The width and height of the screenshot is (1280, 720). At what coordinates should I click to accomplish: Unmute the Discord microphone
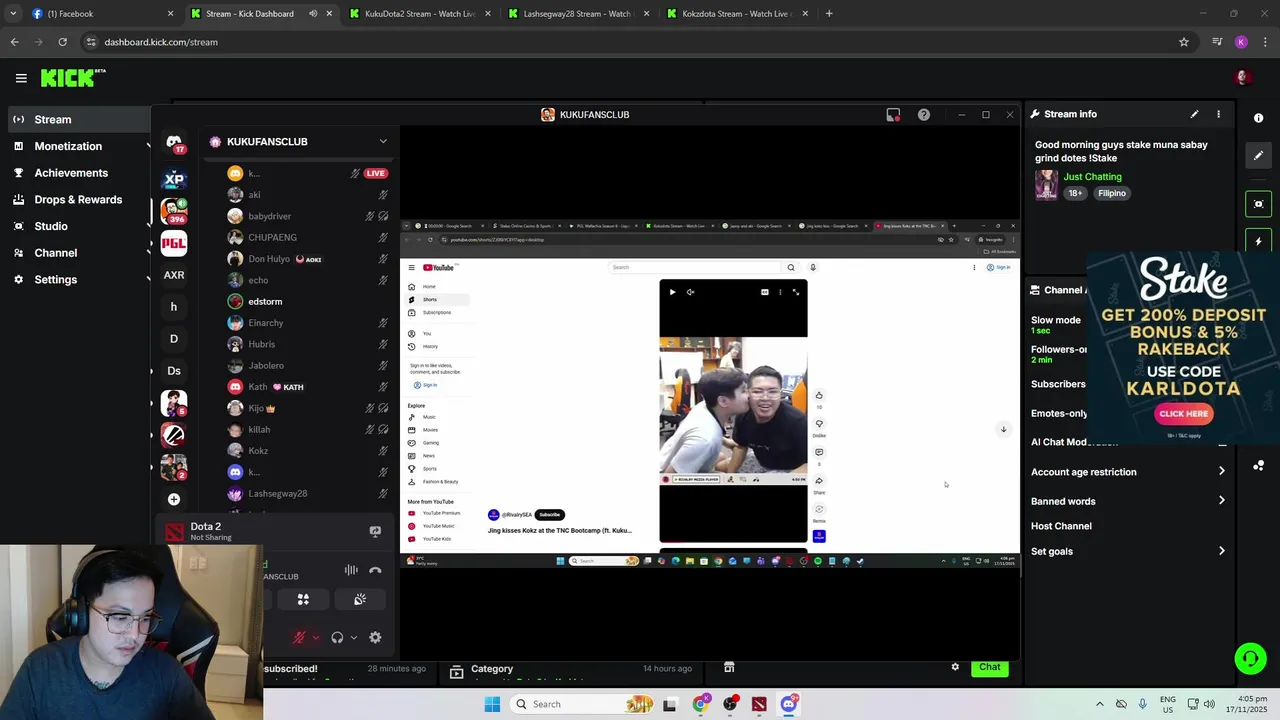[299, 638]
